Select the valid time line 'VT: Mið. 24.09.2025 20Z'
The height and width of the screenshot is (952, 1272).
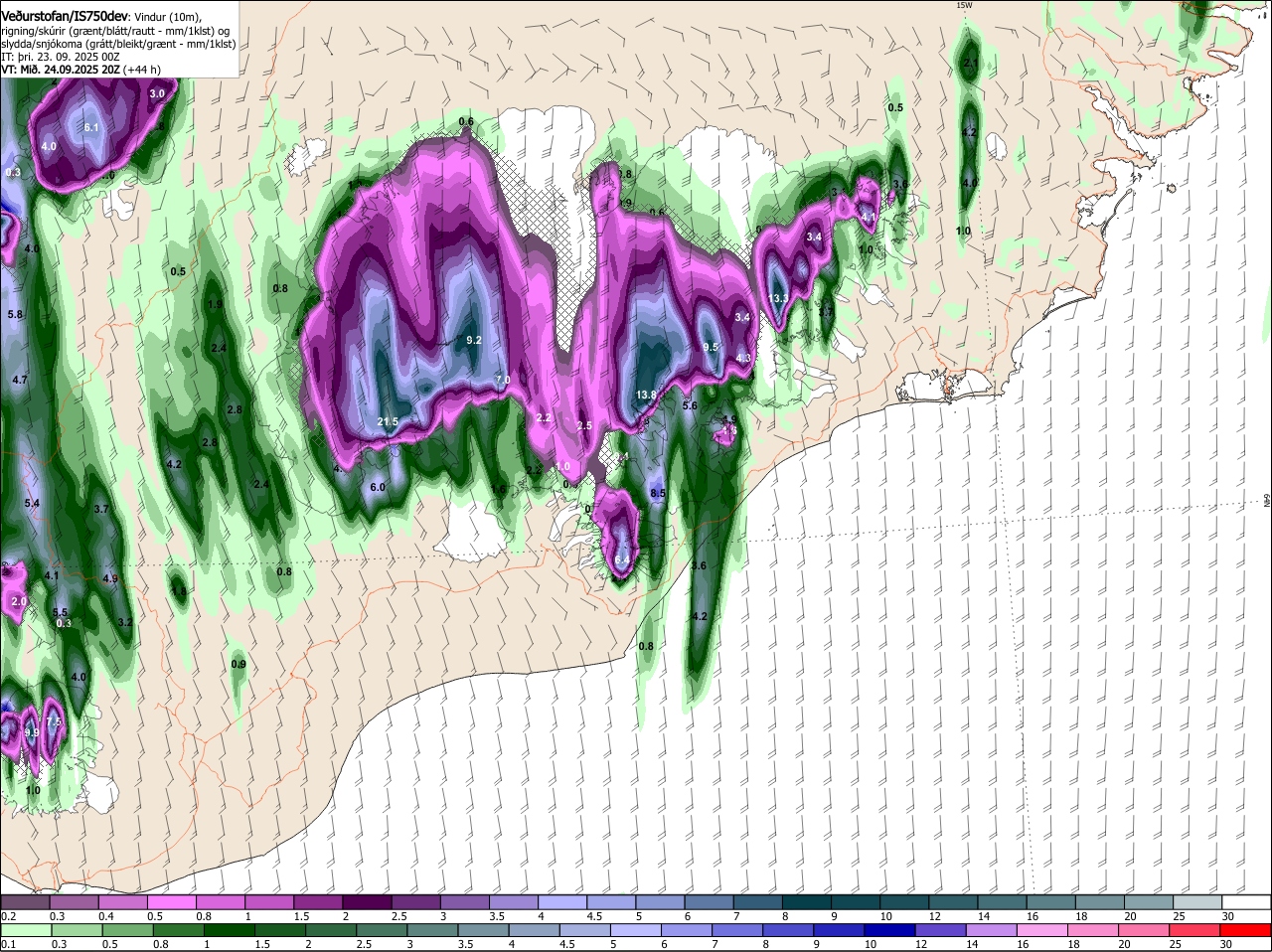(61, 70)
